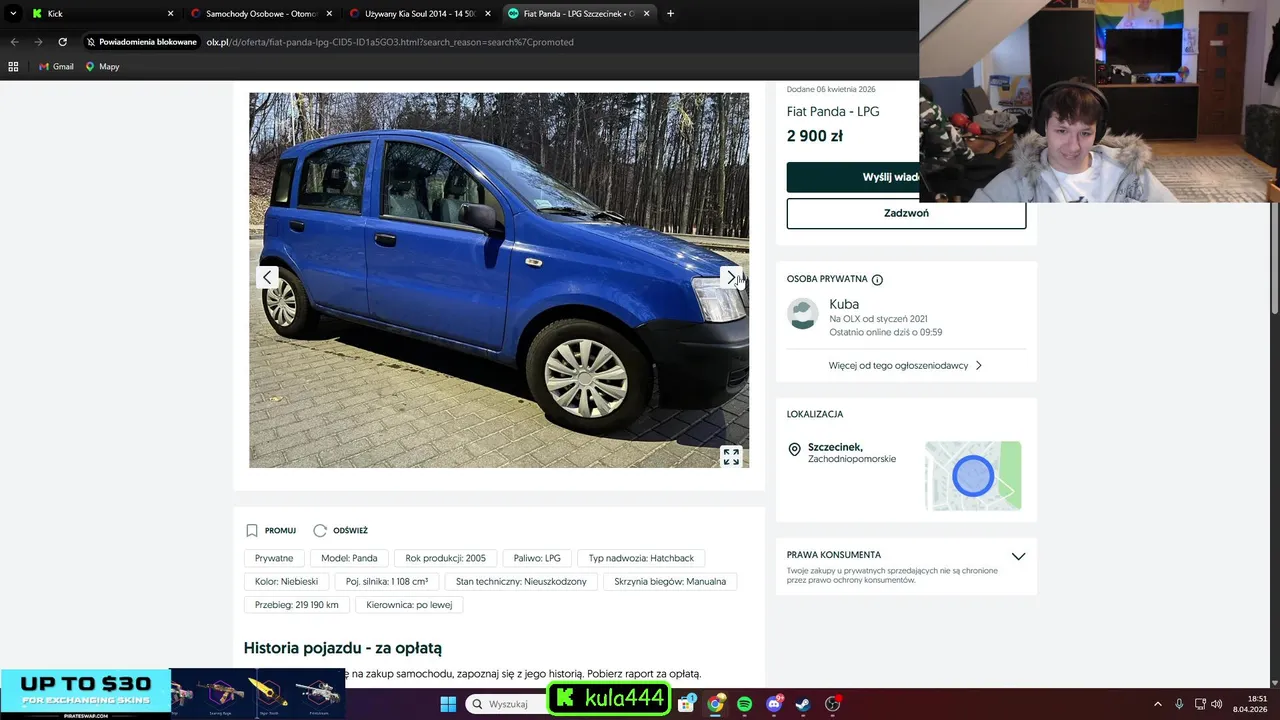The height and width of the screenshot is (720, 1280).
Task: Open the Szczecinek location map thumbnail
Action: [973, 476]
